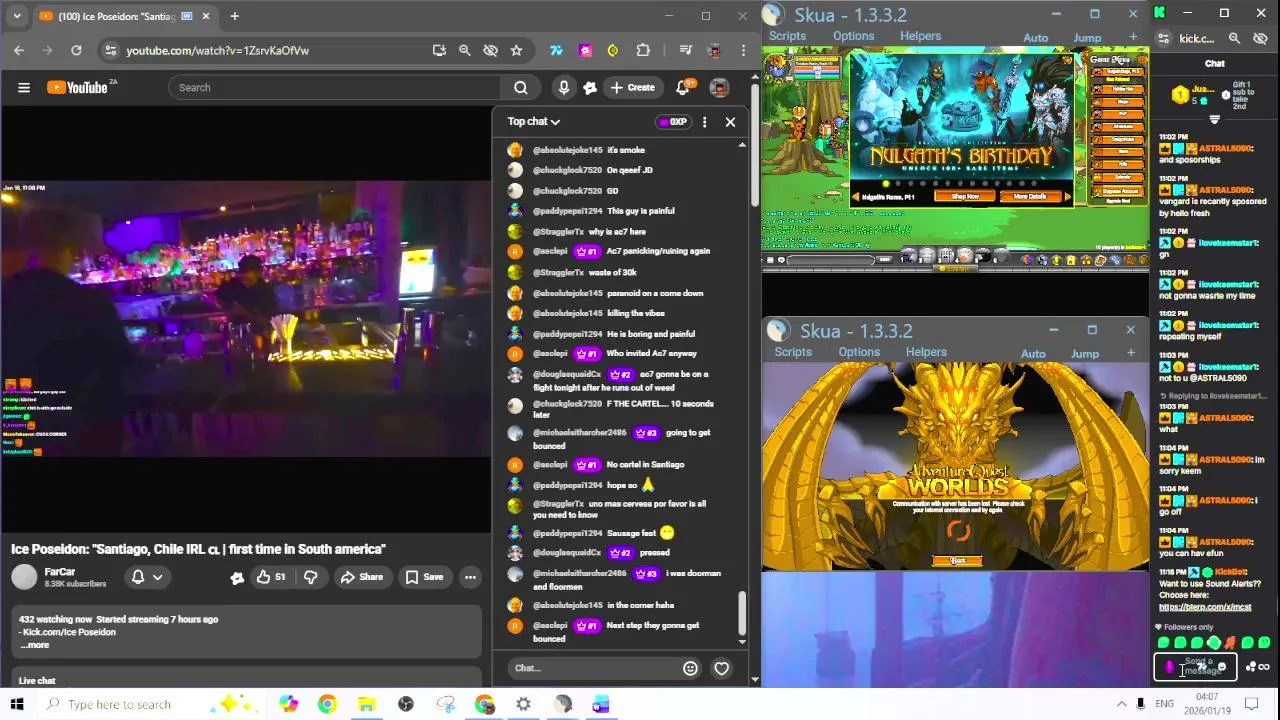Share the video via Share button

pos(361,577)
